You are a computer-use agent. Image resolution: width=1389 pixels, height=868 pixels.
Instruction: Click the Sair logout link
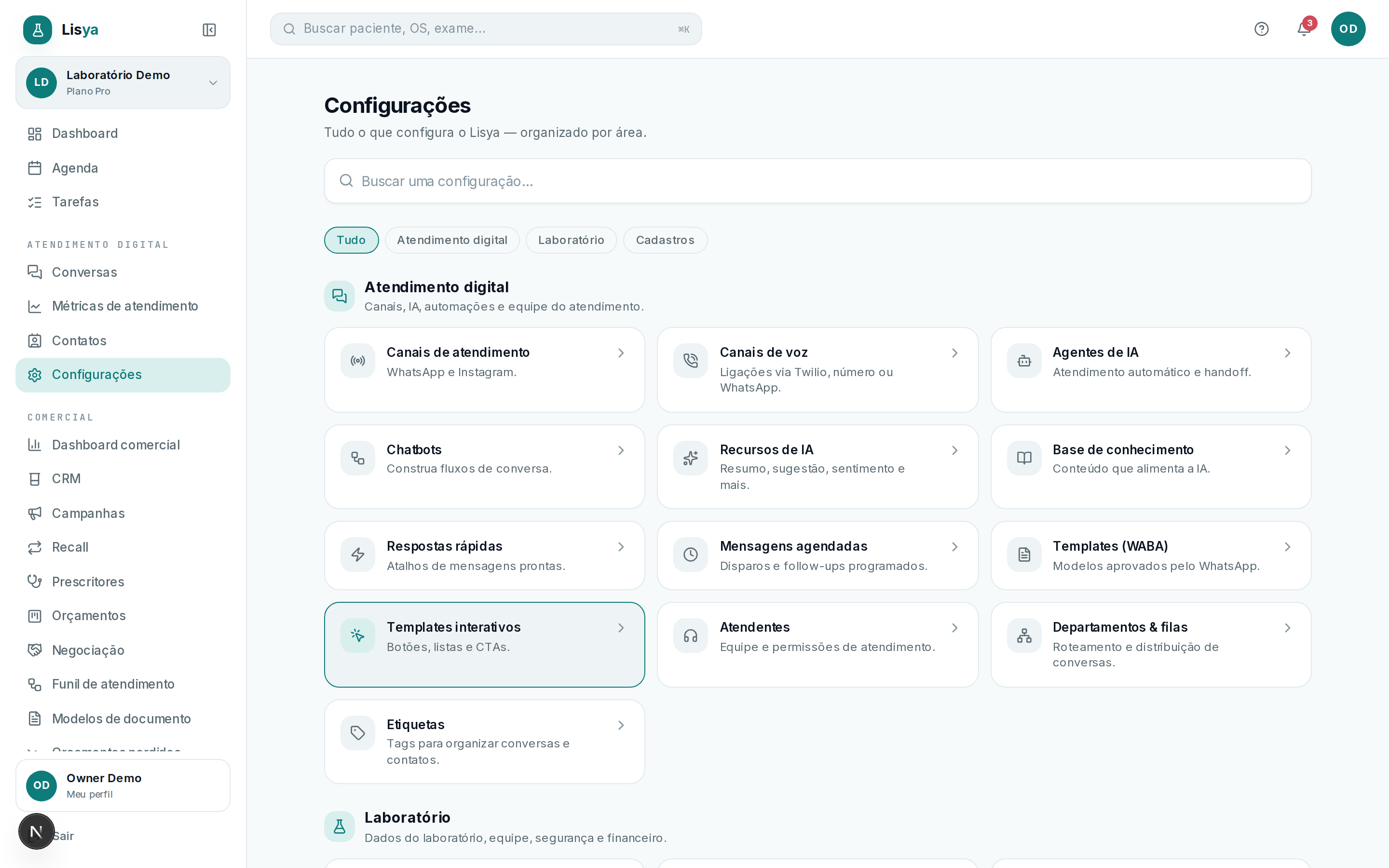point(64,836)
